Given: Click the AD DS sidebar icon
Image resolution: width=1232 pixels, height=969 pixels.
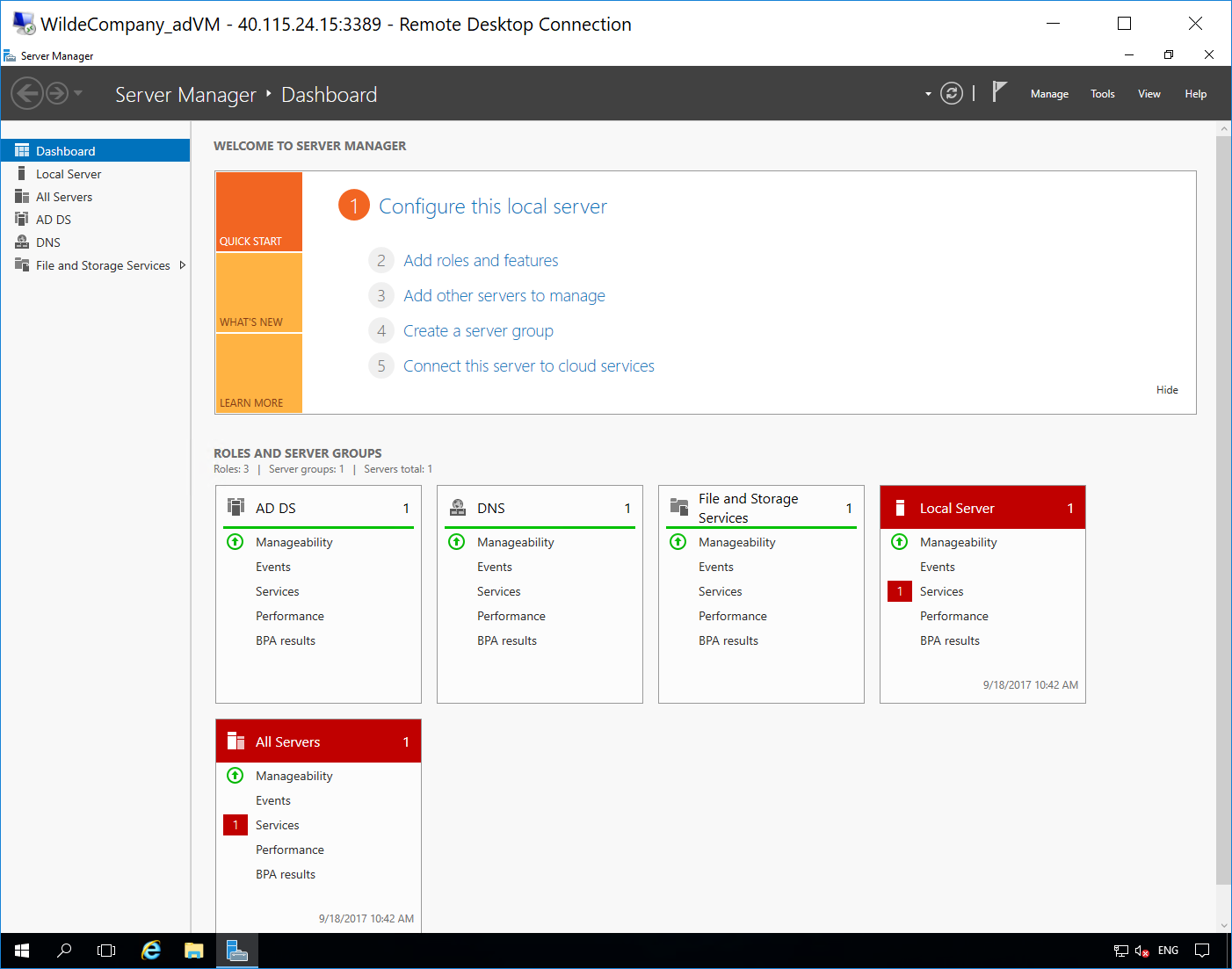Looking at the screenshot, I should click(x=22, y=219).
